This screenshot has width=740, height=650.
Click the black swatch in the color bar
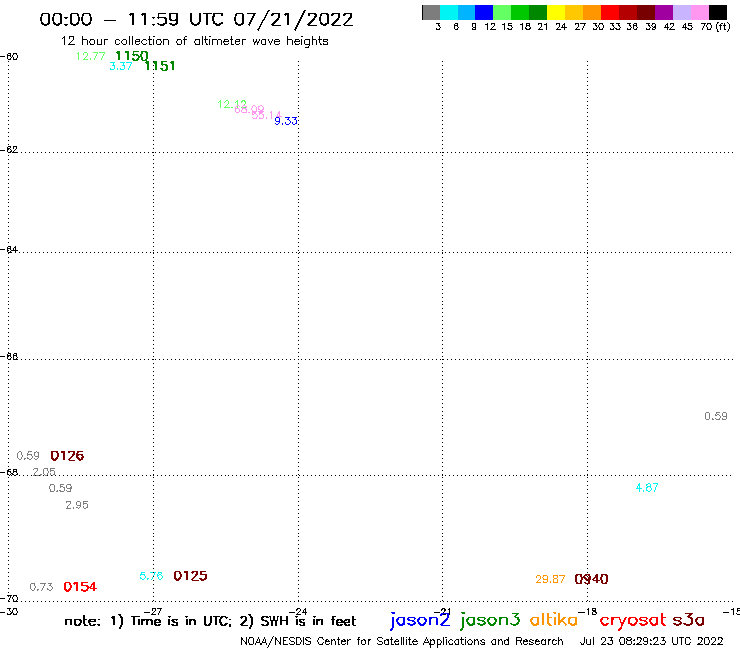[x=718, y=12]
